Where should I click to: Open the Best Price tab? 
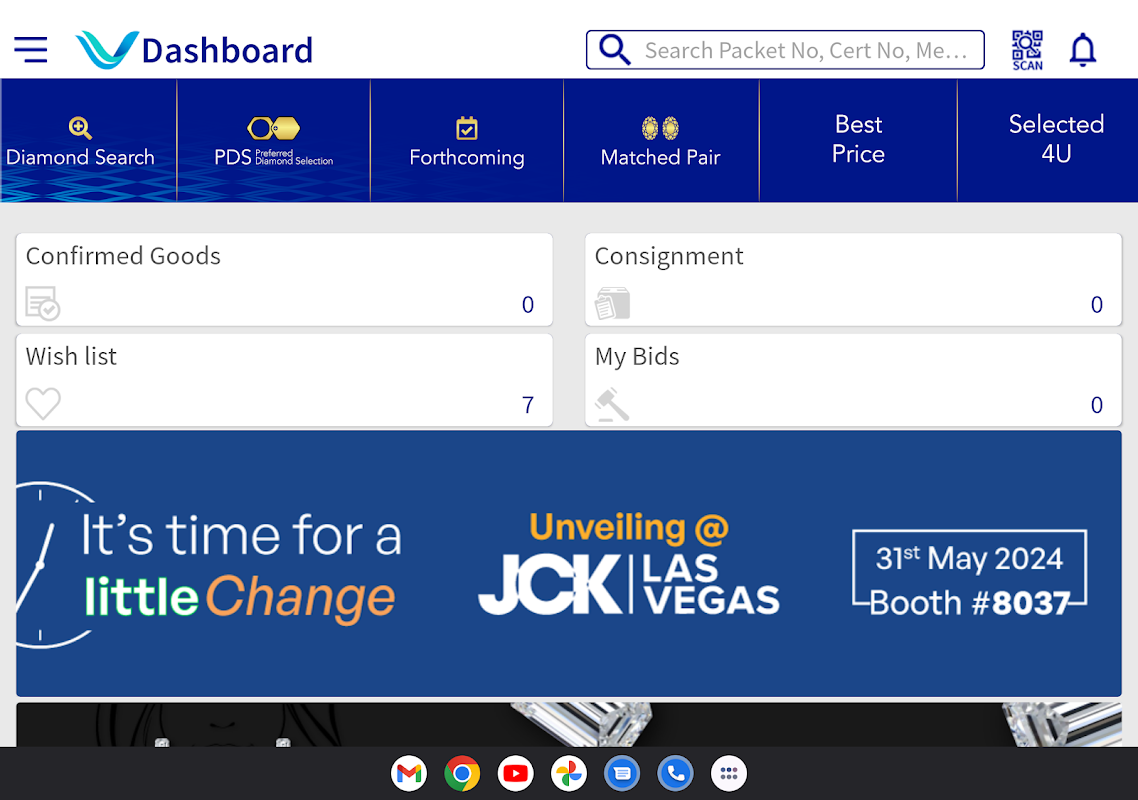tap(858, 141)
